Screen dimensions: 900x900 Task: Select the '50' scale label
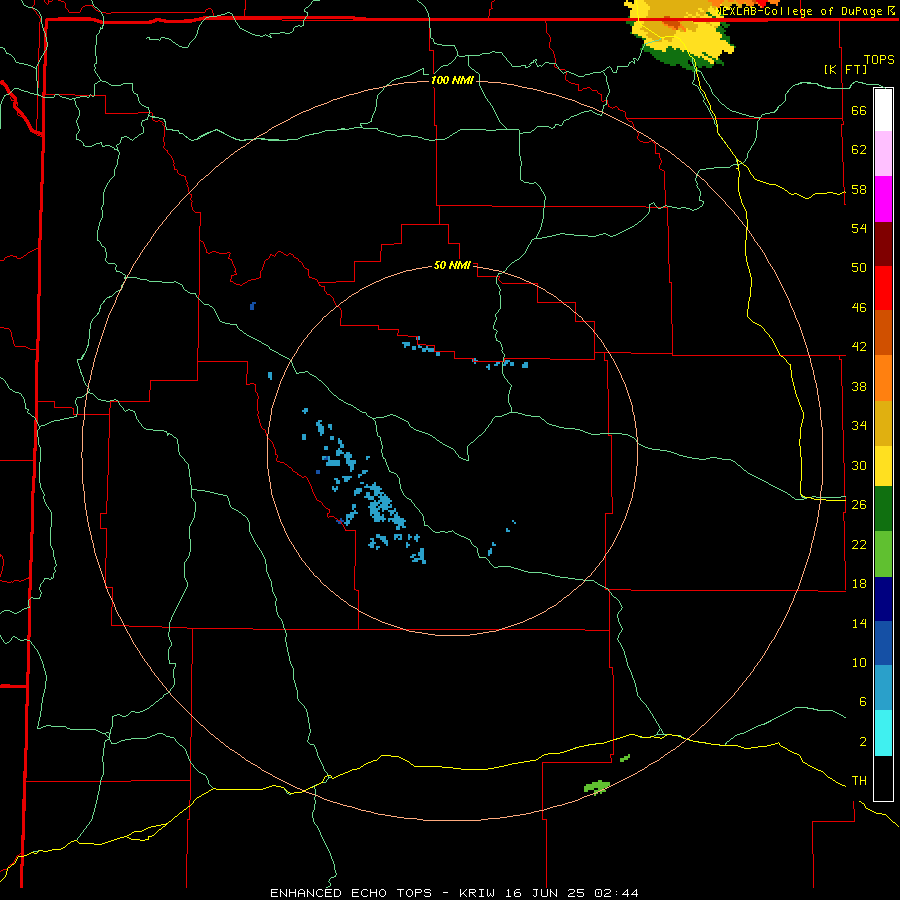(x=859, y=267)
